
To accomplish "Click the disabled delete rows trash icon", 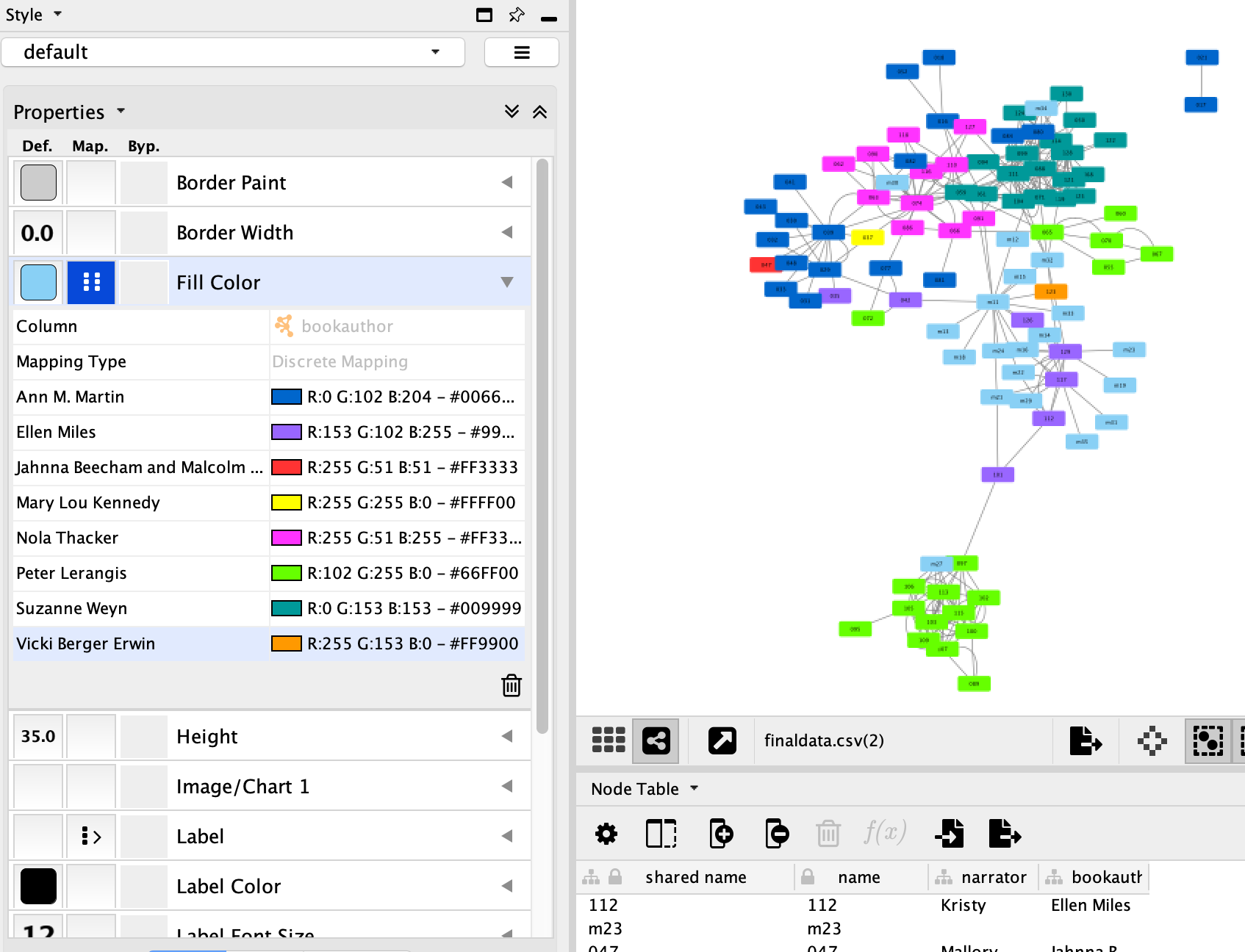I will [828, 834].
